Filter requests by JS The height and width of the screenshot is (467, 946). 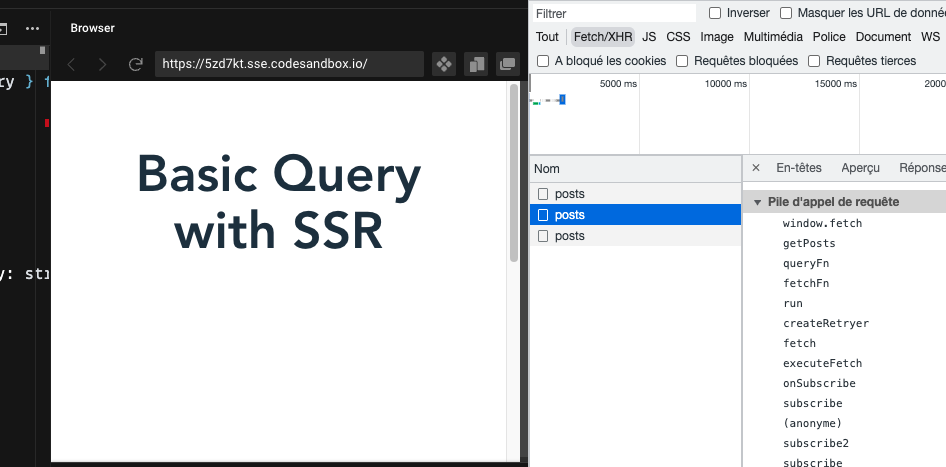click(x=649, y=37)
